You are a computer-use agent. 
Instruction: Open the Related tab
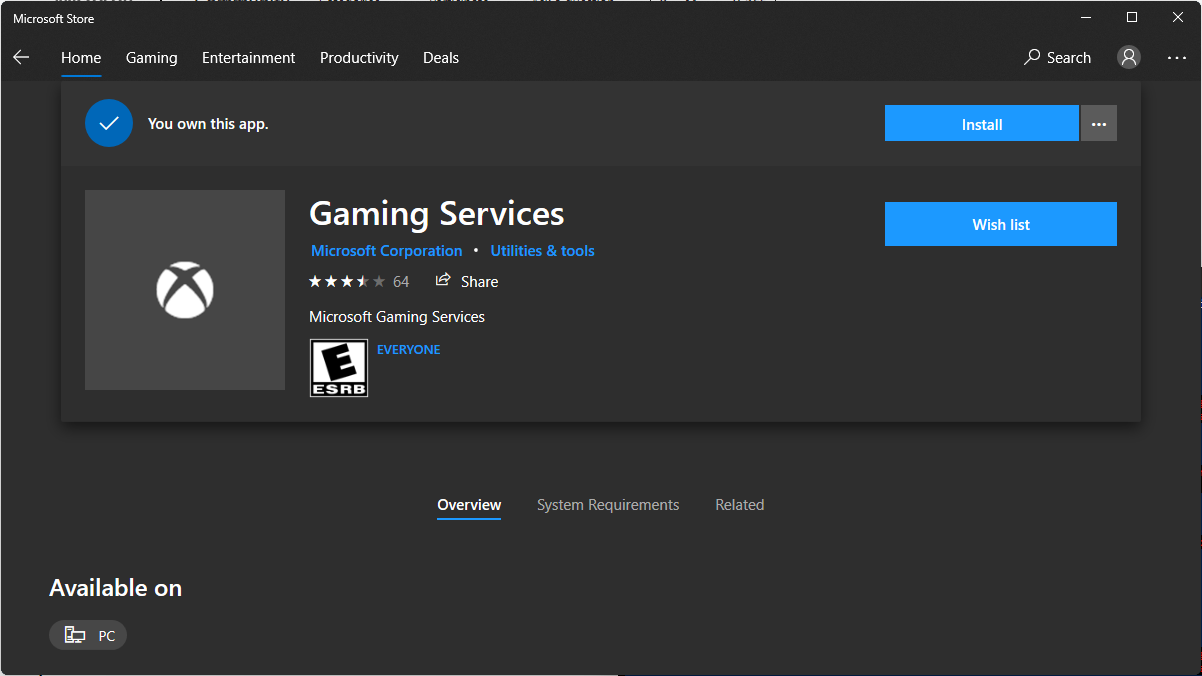[x=740, y=505]
